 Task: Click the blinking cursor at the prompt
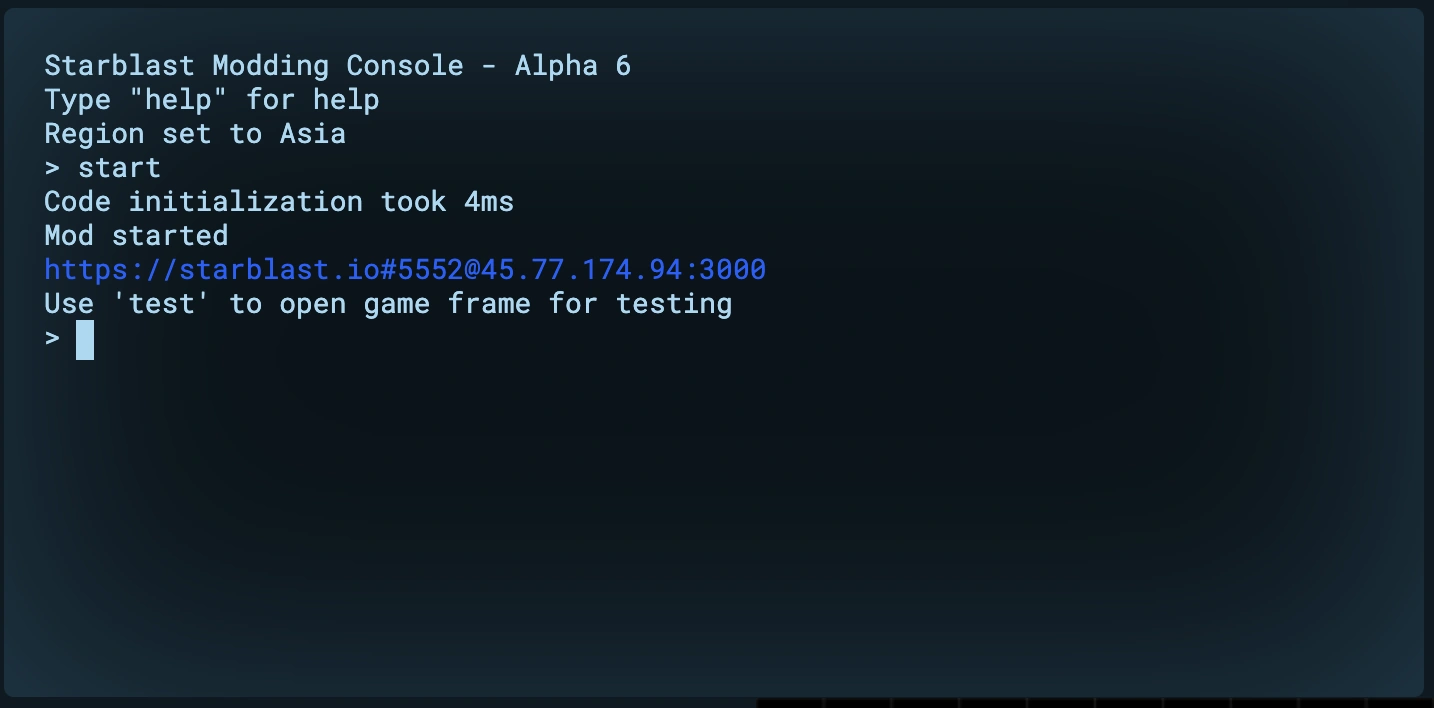(85, 339)
